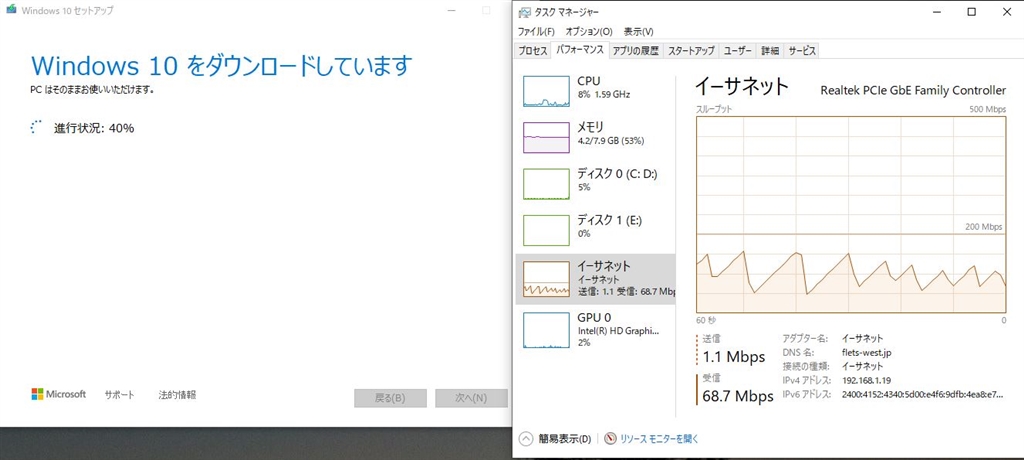Click the 1.1 Mbps send value
This screenshot has height=460, width=1024.
[734, 357]
